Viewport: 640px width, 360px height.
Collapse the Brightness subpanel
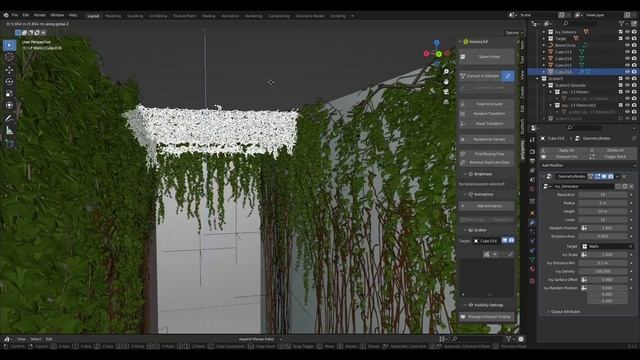tap(465, 174)
